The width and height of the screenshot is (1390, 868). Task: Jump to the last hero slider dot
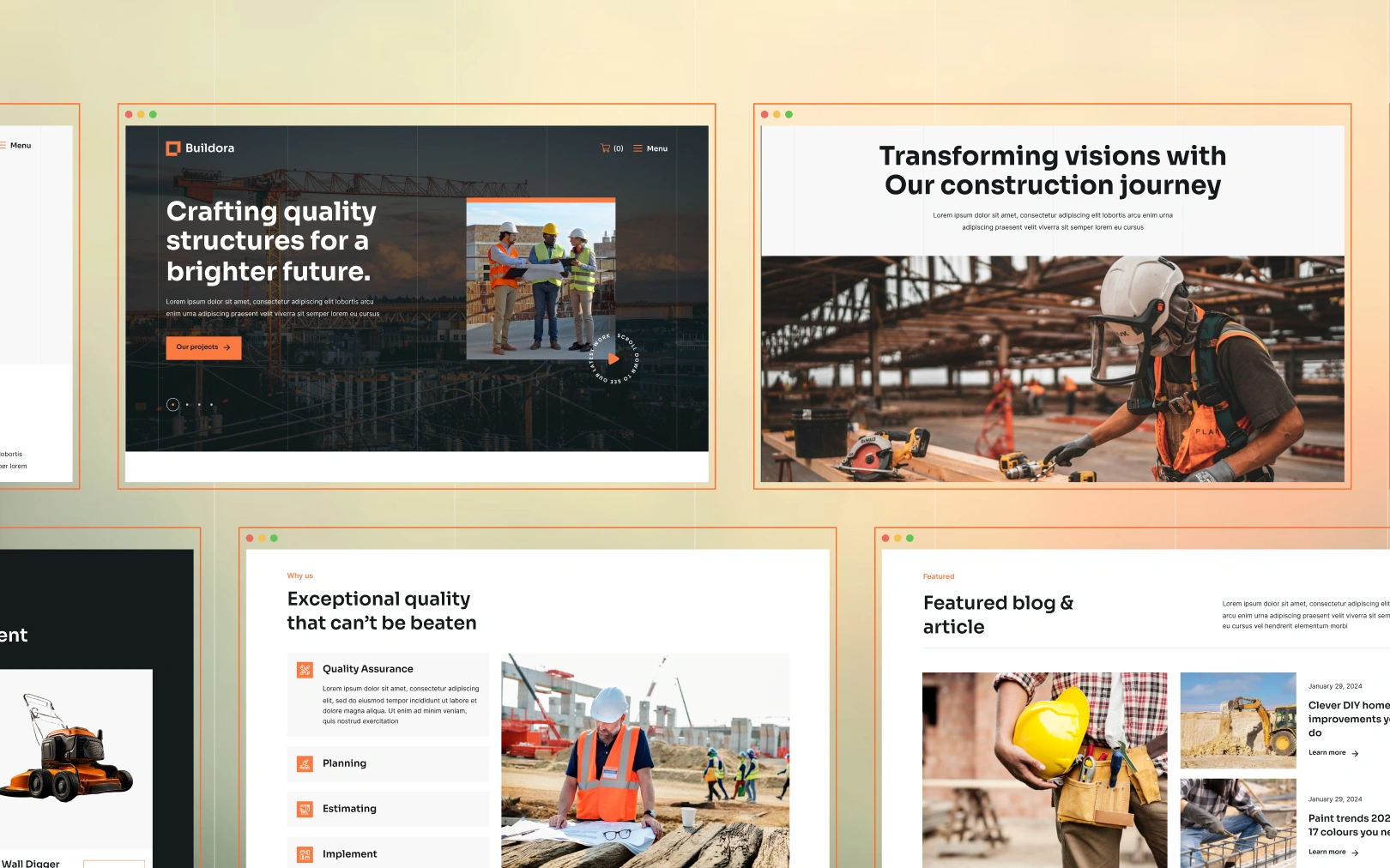click(x=211, y=405)
